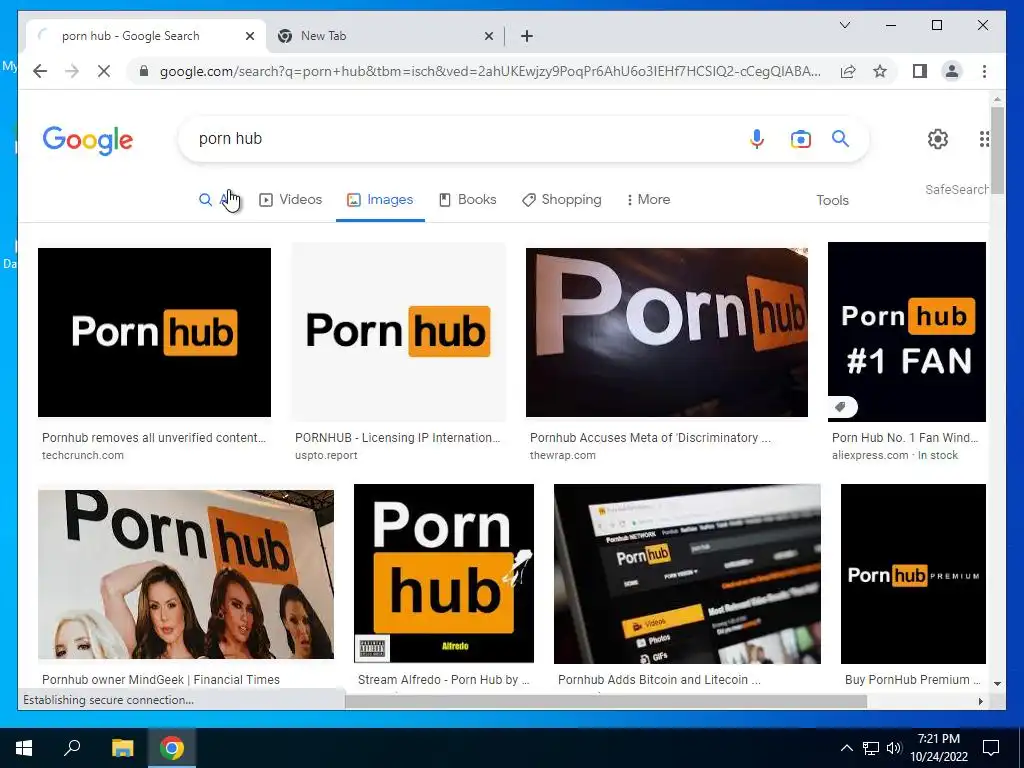Switch to the New Tab tab

coord(385,36)
